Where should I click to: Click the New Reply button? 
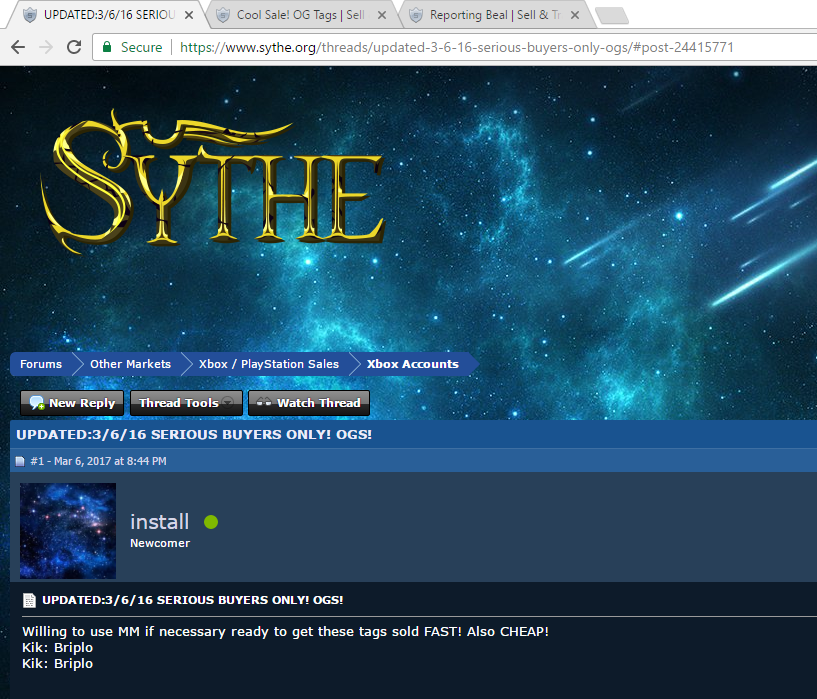pyautogui.click(x=72, y=403)
